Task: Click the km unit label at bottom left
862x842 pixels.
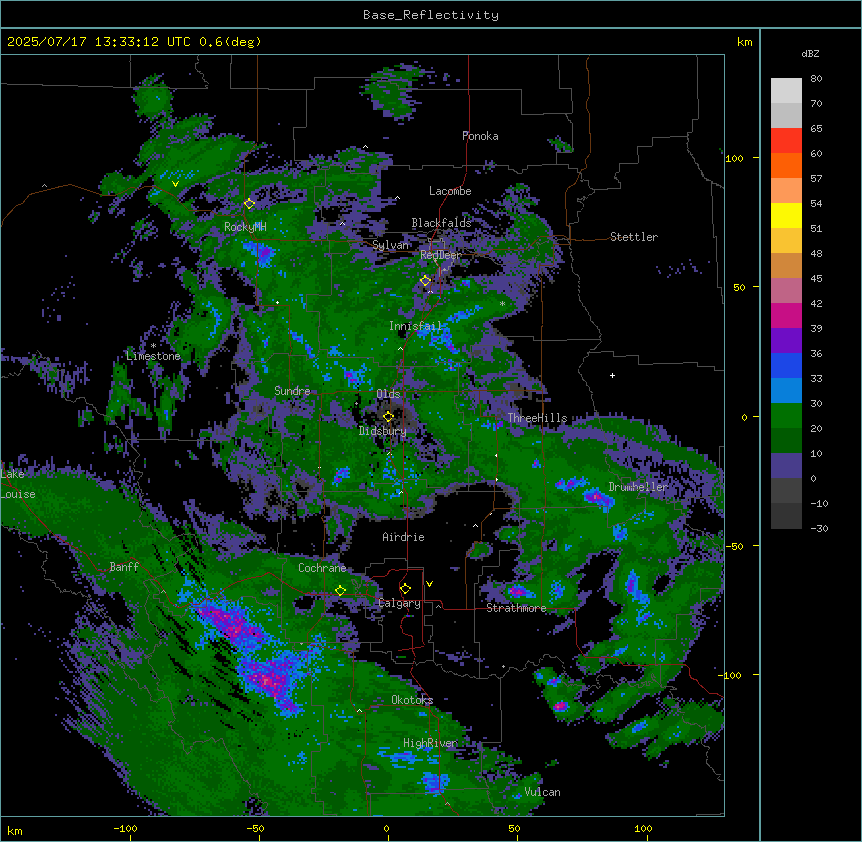Action: pyautogui.click(x=14, y=830)
